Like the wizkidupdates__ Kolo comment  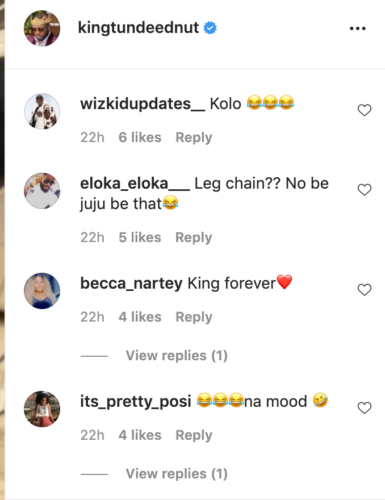364,110
